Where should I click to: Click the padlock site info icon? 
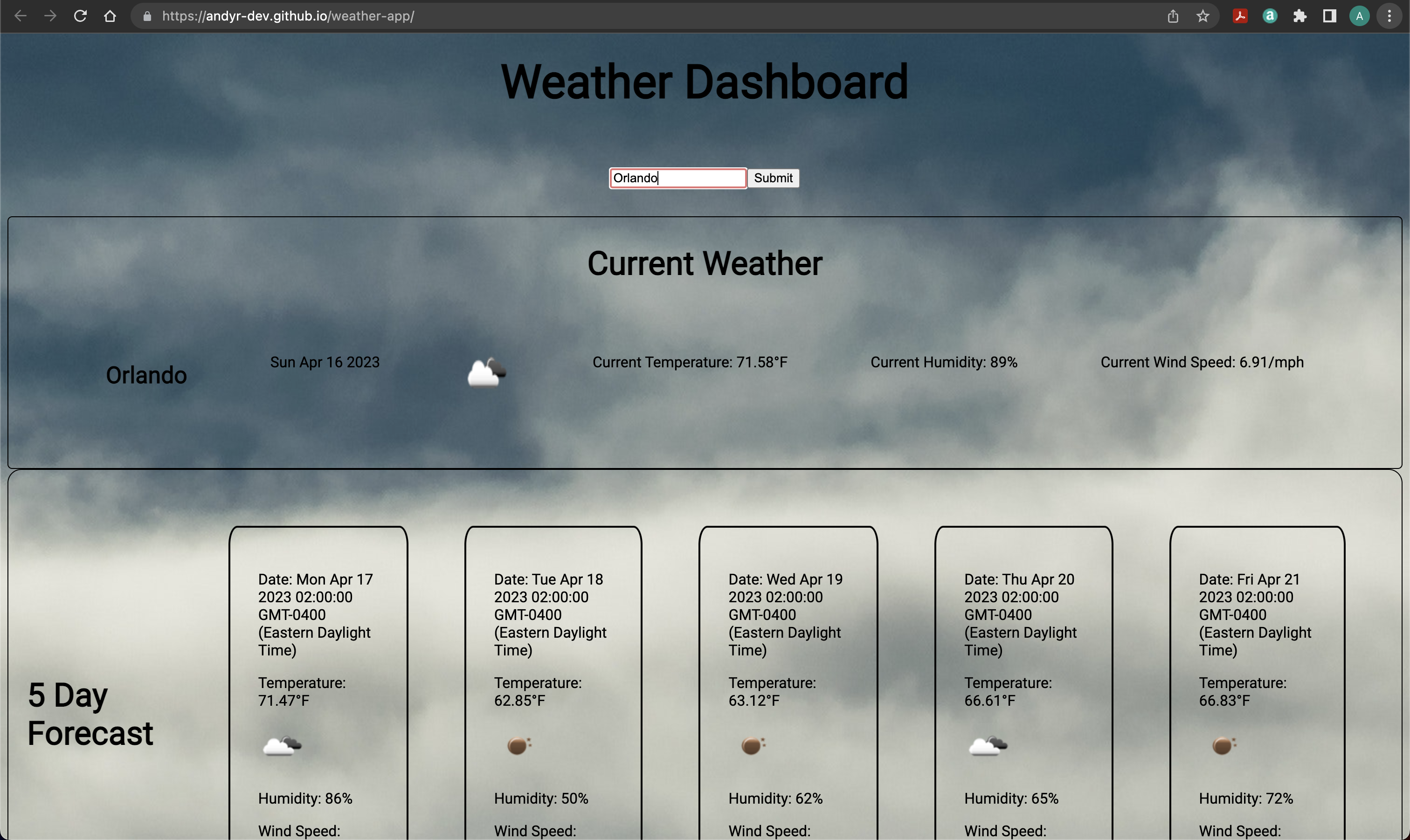point(147,16)
